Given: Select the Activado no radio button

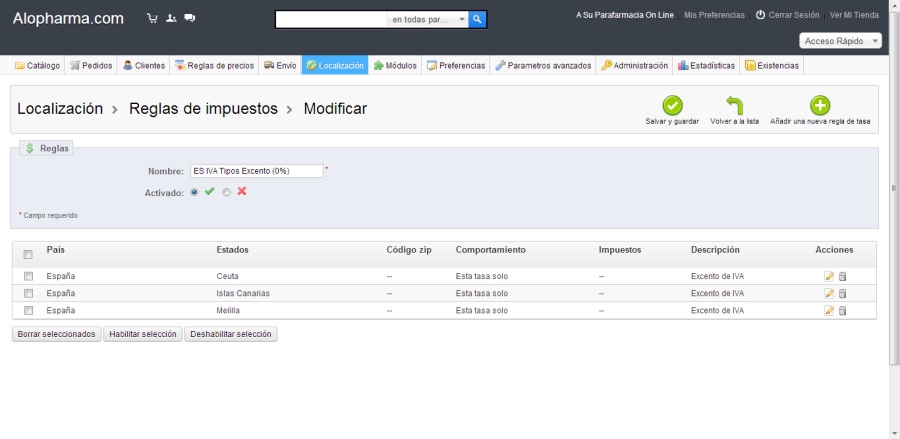Looking at the screenshot, I should [x=227, y=192].
